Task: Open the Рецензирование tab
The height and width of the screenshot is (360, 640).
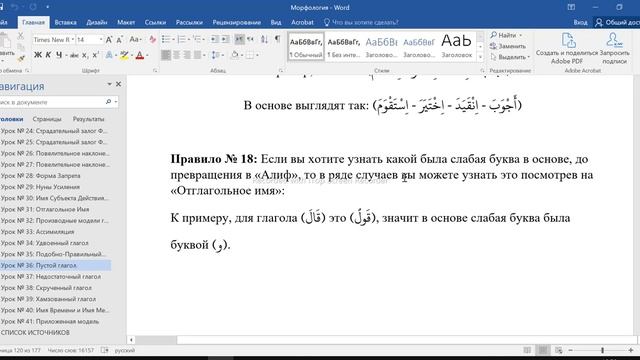Action: pos(236,22)
